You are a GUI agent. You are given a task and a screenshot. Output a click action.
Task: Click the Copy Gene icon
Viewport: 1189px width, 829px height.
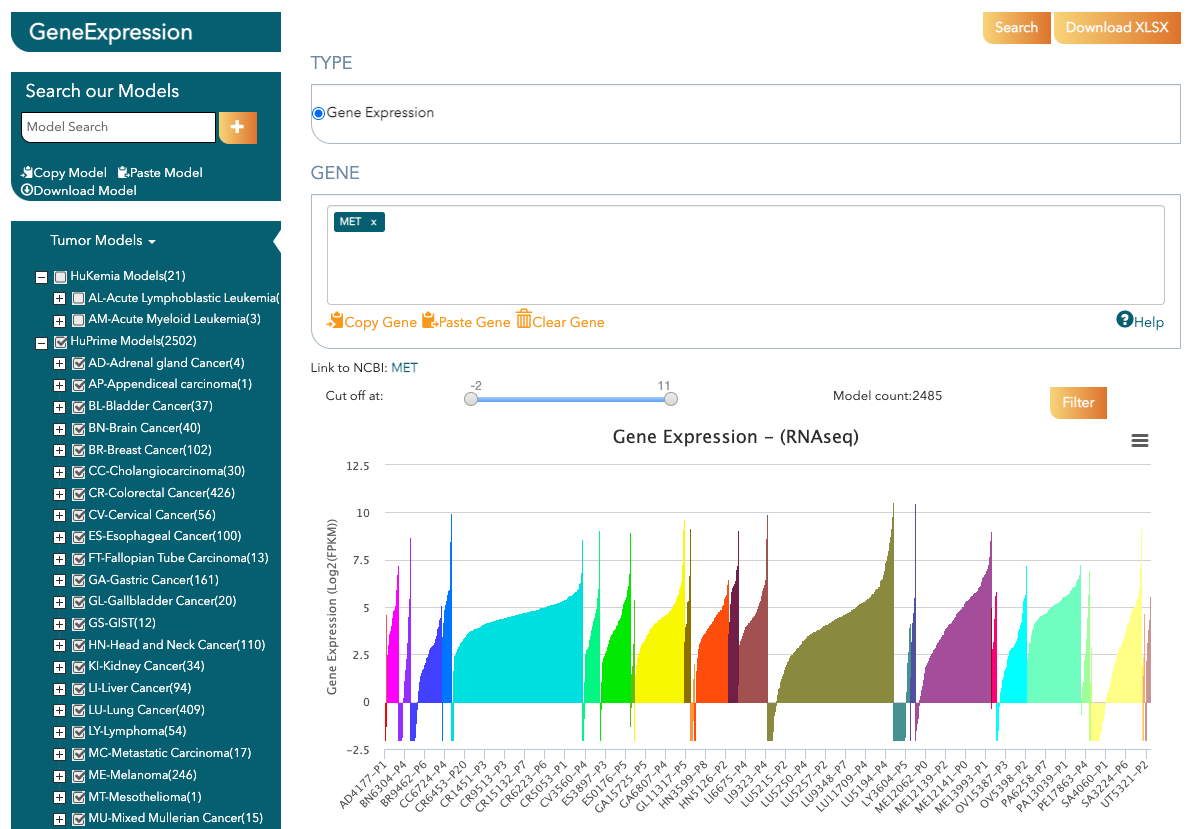click(x=335, y=321)
